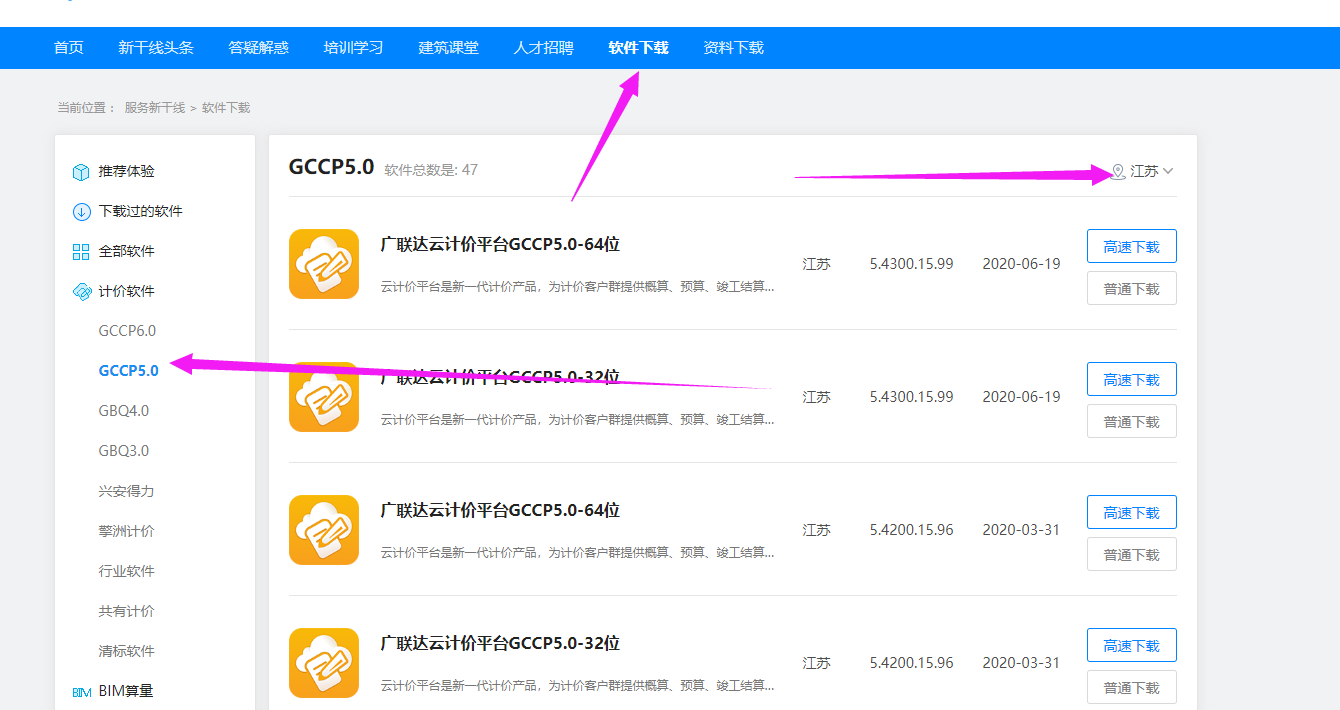1340x710 pixels.
Task: Select 清标软件 in the sidebar
Action: [x=127, y=651]
